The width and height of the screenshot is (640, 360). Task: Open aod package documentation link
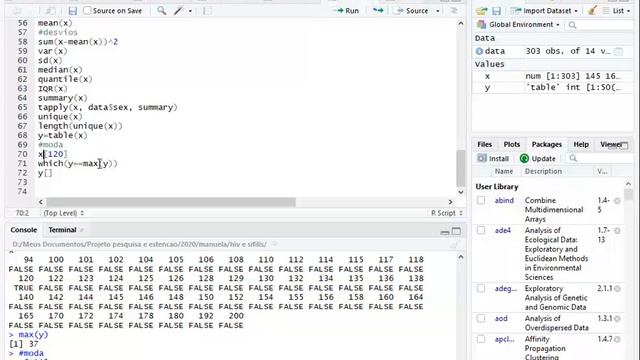(x=501, y=318)
